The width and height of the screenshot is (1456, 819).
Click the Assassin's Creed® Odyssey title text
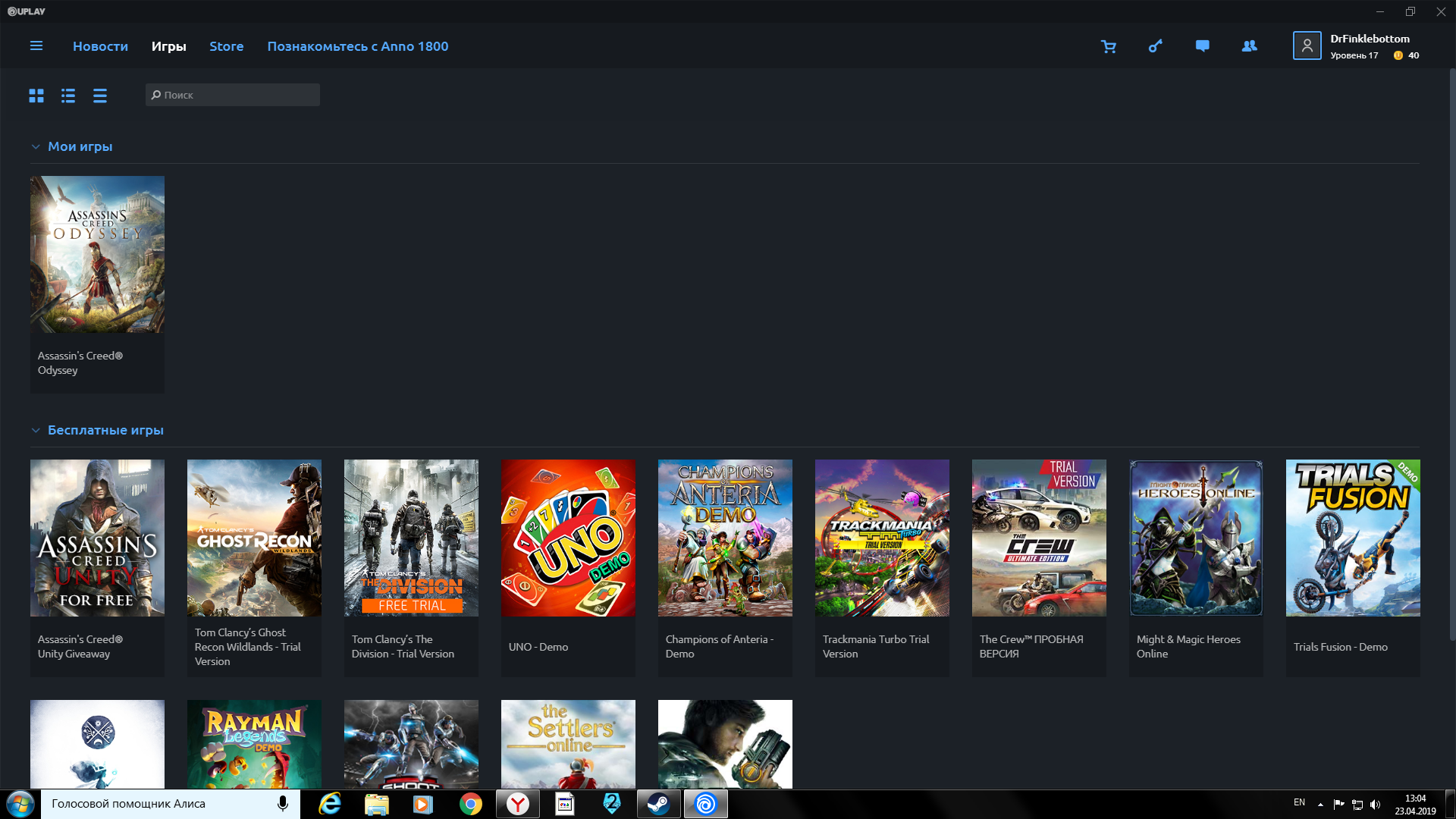click(x=80, y=363)
